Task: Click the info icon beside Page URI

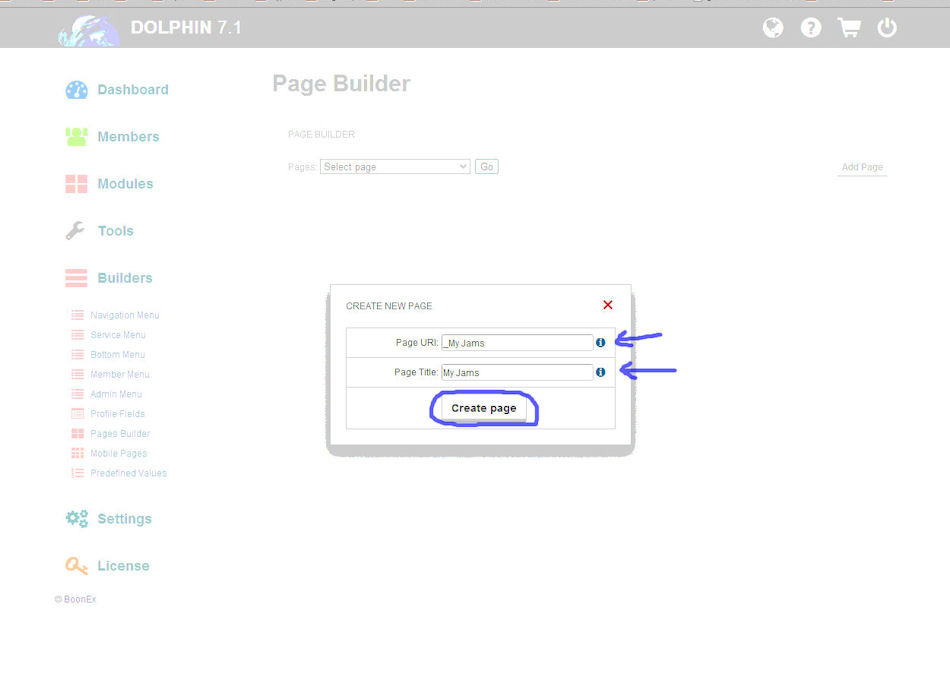Action: (x=600, y=342)
